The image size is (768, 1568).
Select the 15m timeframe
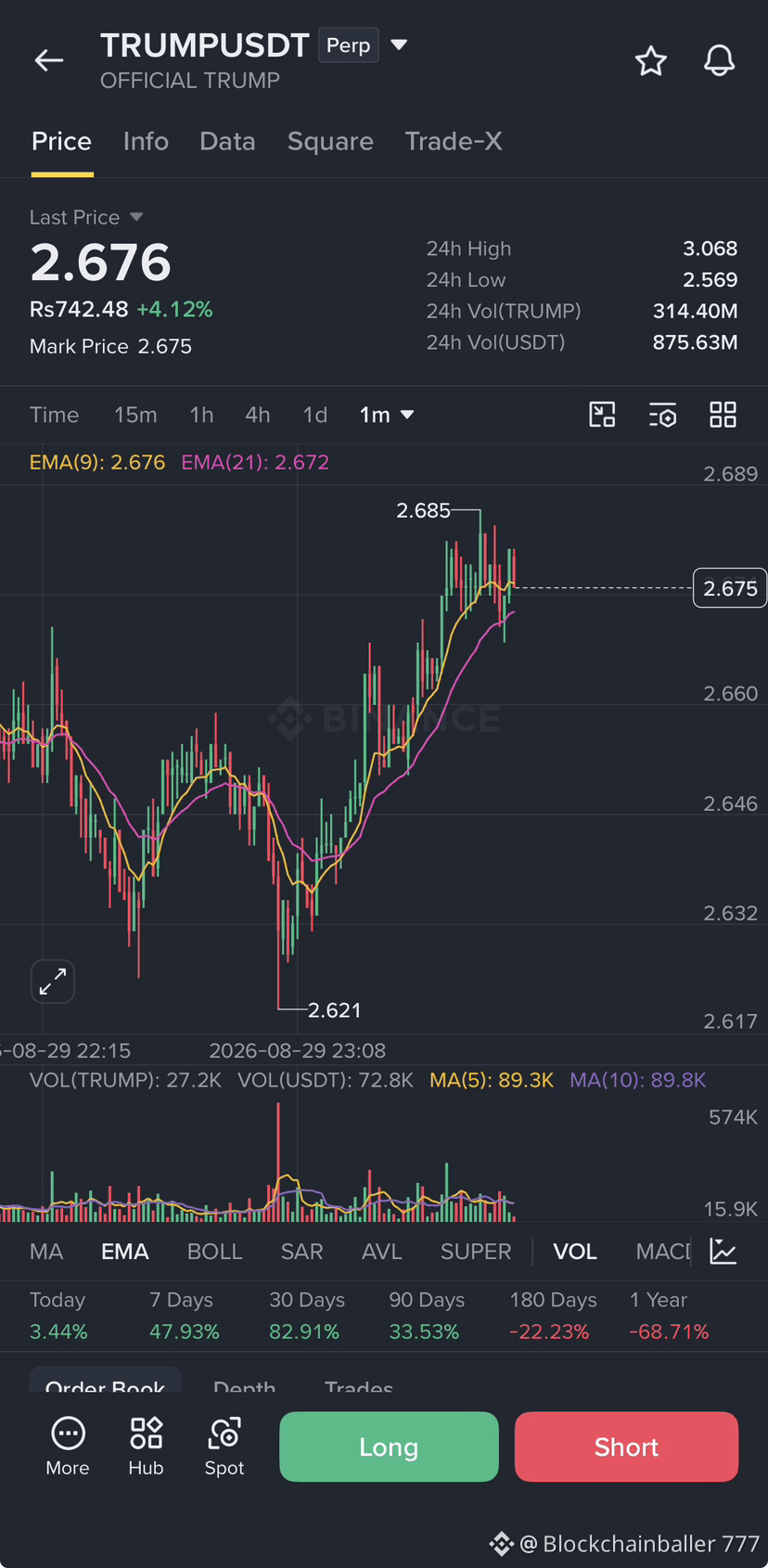click(x=135, y=415)
